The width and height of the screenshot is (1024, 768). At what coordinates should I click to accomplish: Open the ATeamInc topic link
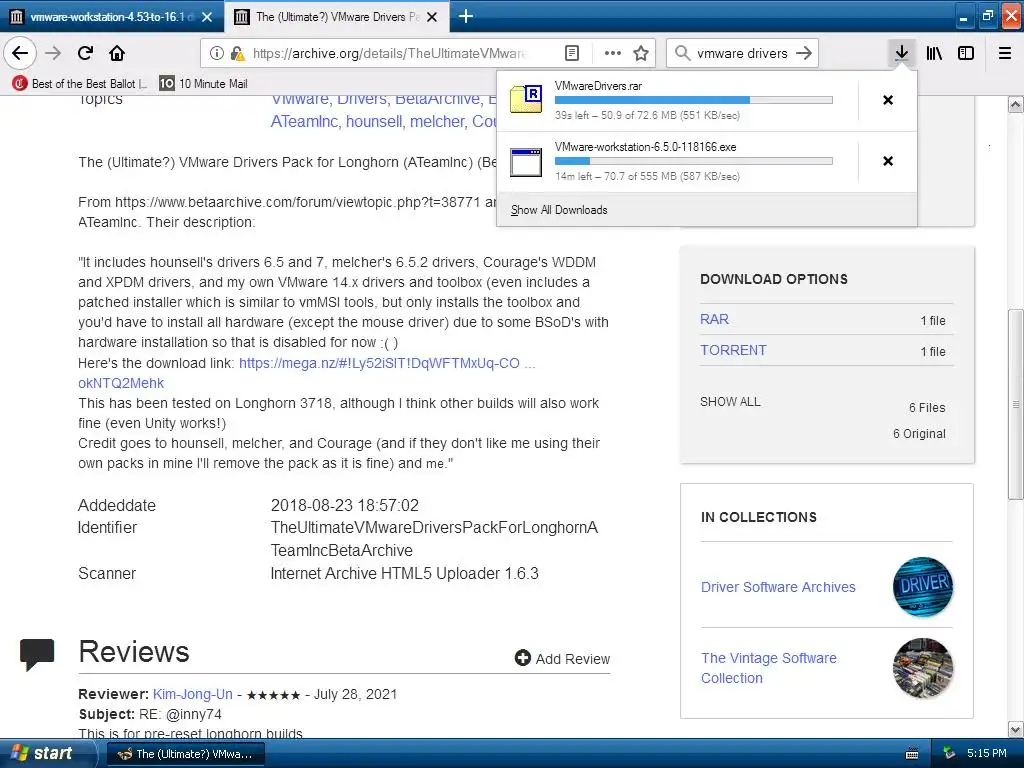(x=304, y=121)
